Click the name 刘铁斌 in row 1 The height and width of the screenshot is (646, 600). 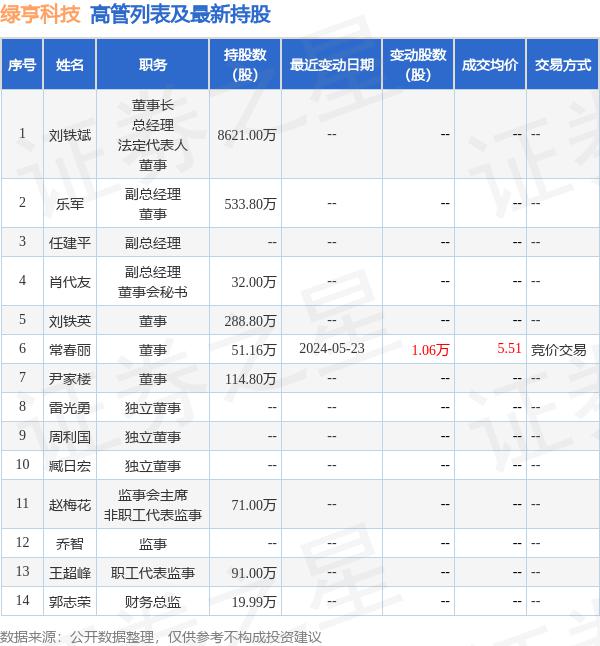(70, 134)
